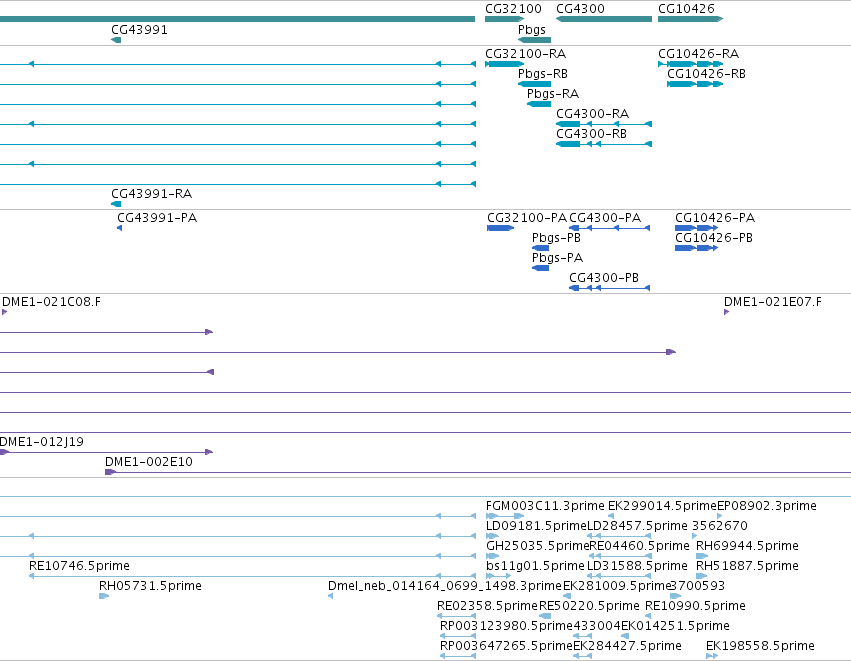Select feature 3562670
This screenshot has width=851, height=661.
click(x=694, y=536)
